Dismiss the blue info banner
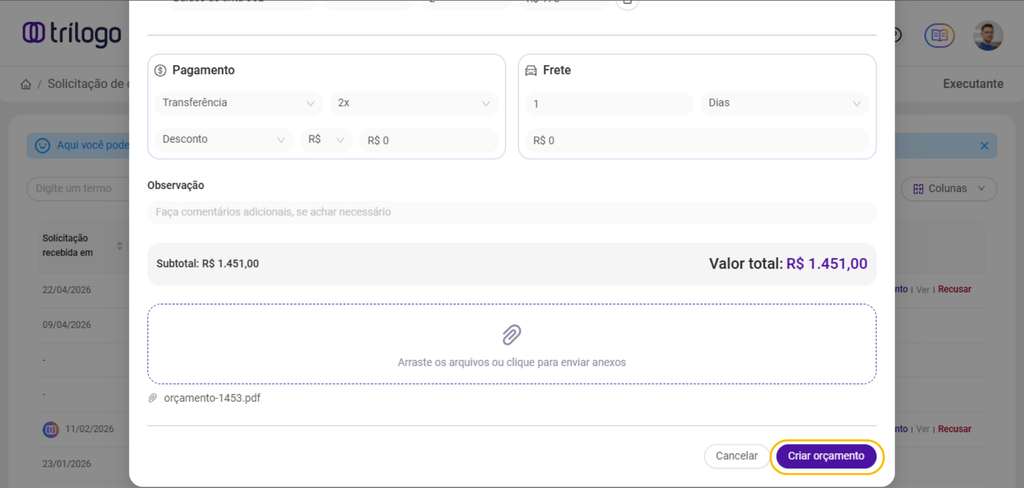 (x=984, y=146)
